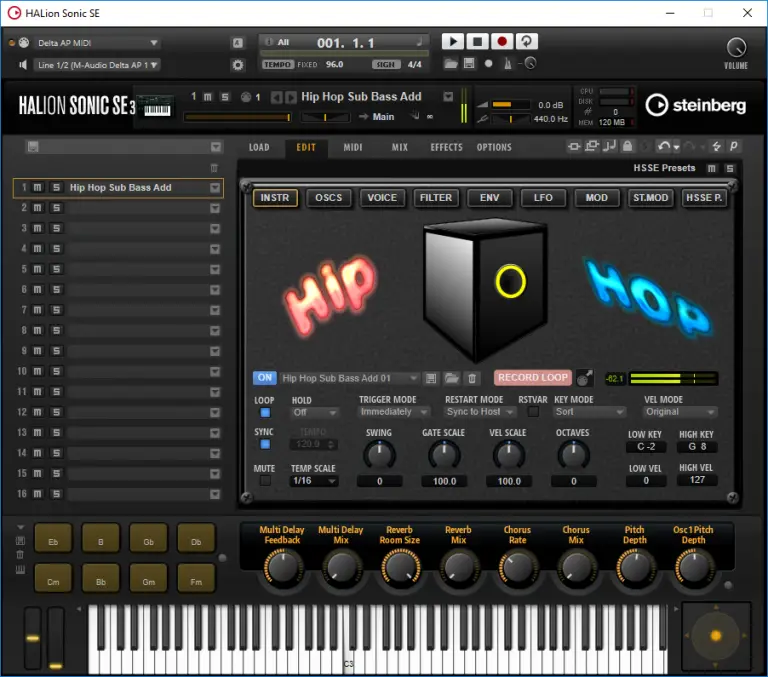Toggle the lock icon in the toolbar

pyautogui.click(x=627, y=146)
